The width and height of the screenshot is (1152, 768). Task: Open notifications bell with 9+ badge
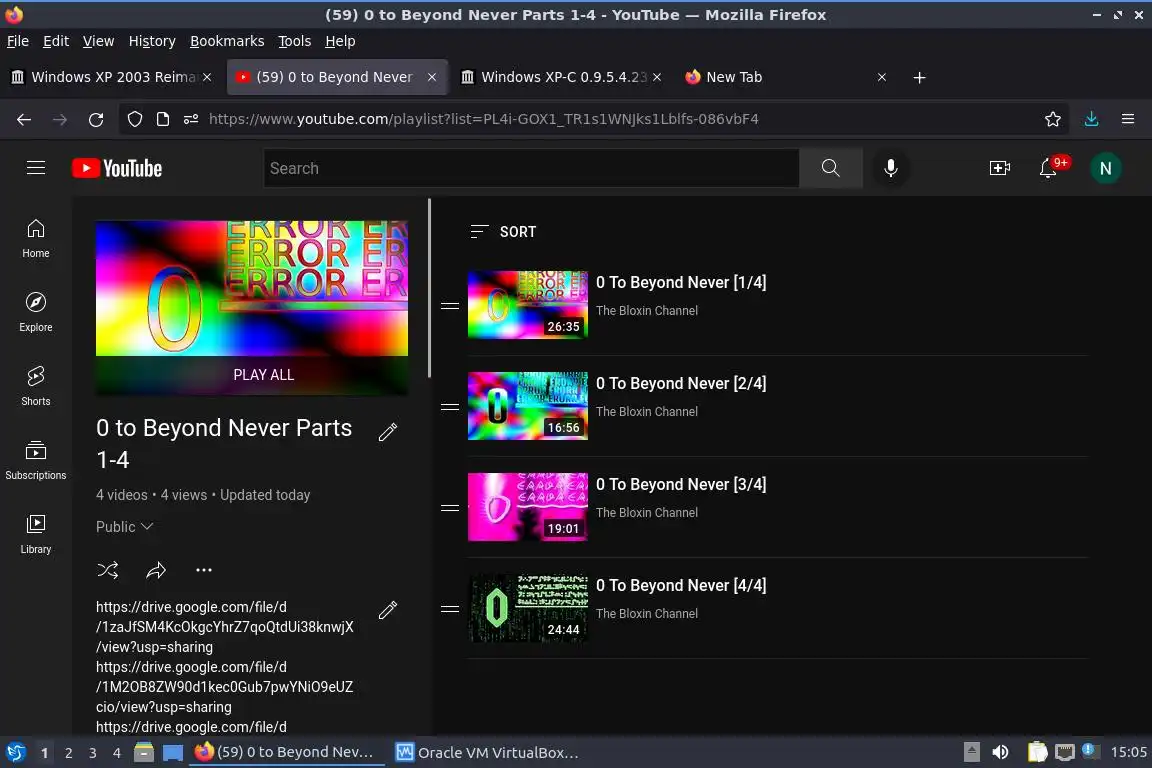click(1048, 168)
